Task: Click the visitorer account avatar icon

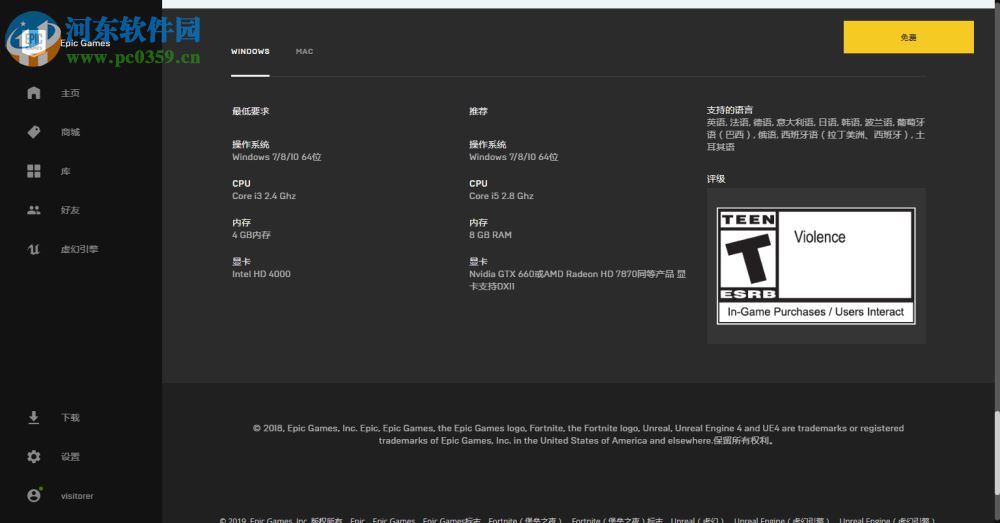Action: 34,495
